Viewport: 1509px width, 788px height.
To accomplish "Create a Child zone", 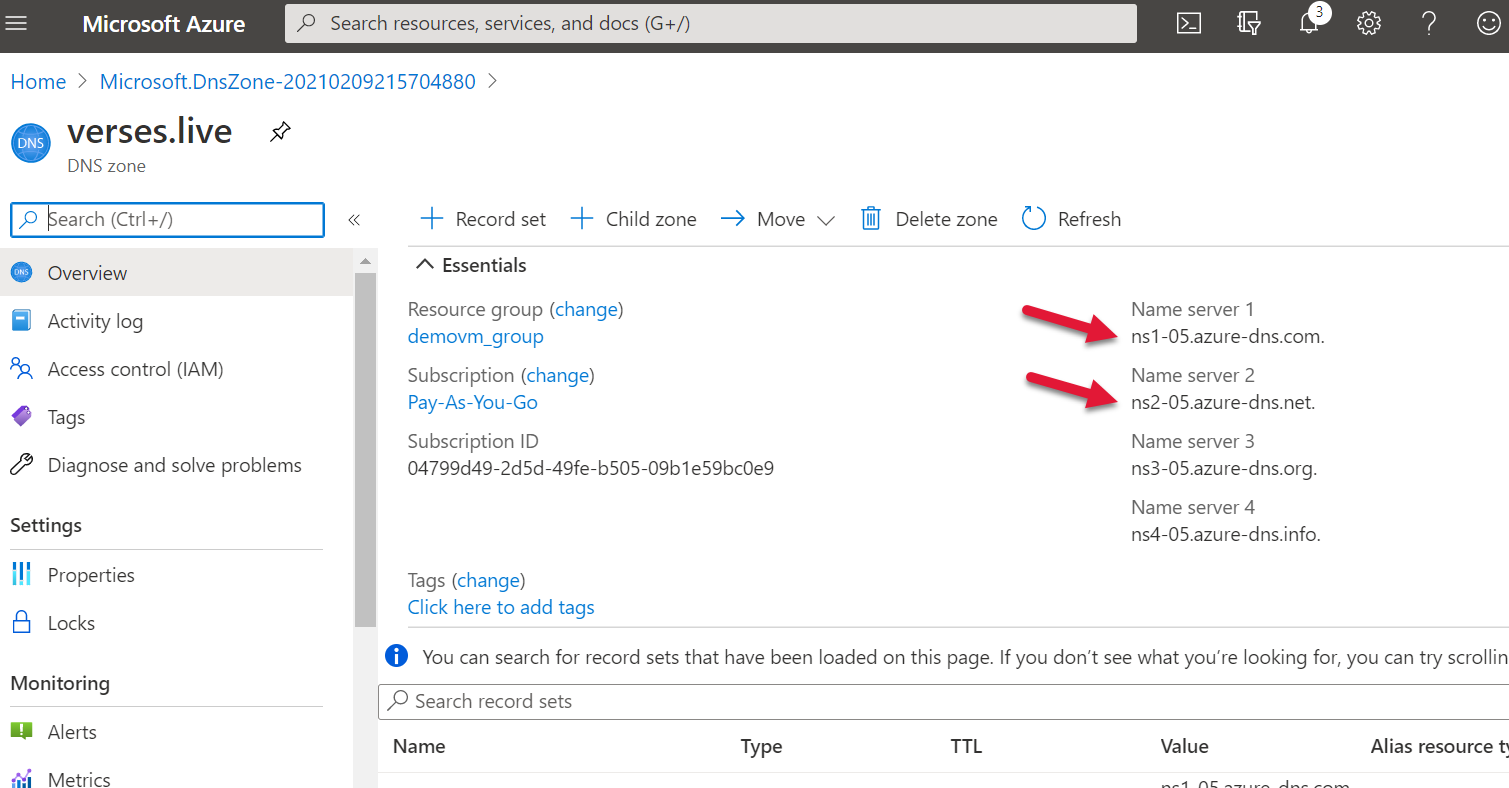I will [633, 218].
